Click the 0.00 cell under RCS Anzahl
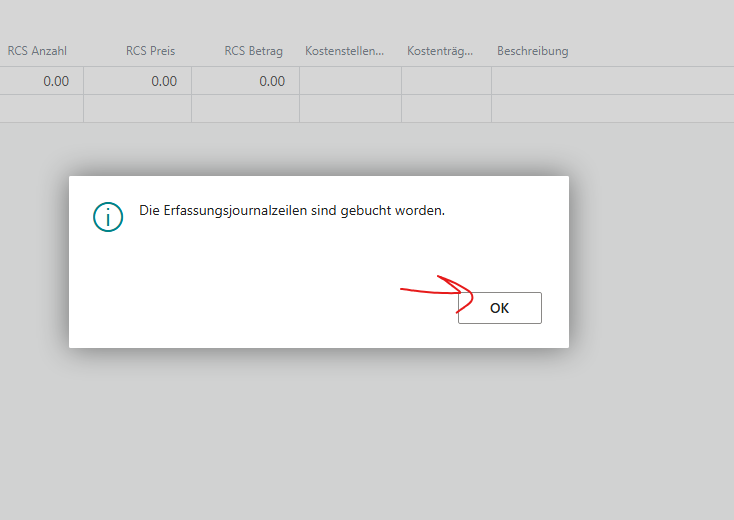The image size is (734, 520). click(x=42, y=81)
